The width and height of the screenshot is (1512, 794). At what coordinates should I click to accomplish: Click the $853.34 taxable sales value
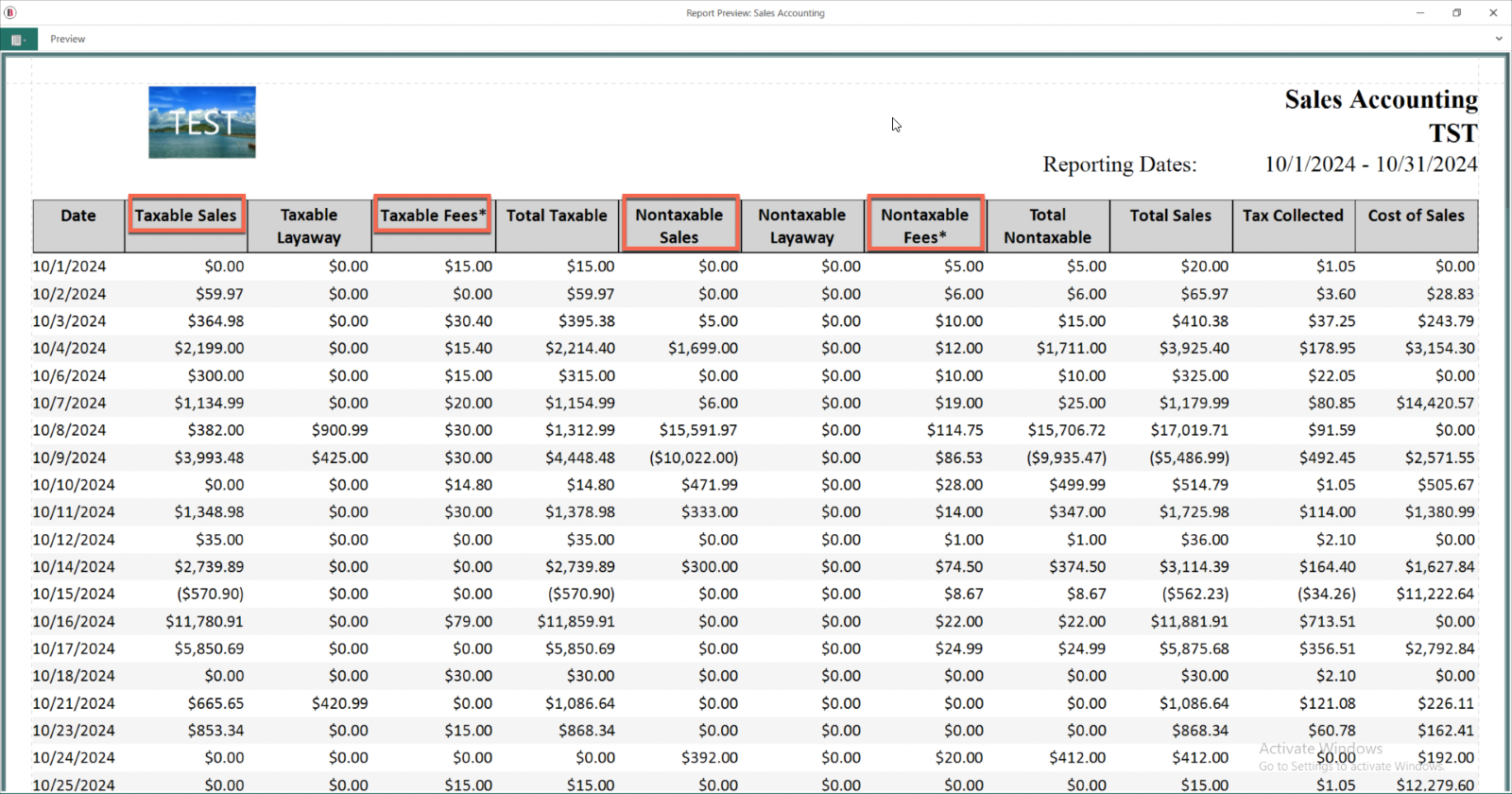215,731
